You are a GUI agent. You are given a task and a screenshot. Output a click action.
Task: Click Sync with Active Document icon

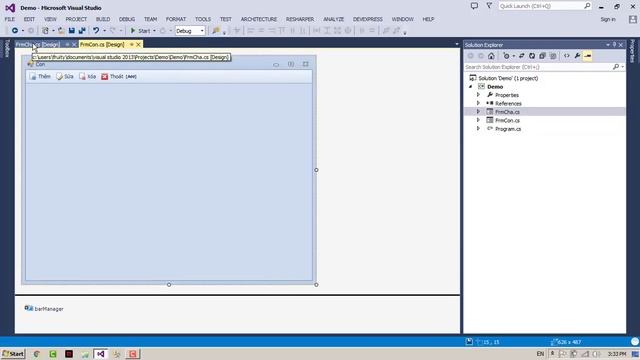pyautogui.click(x=521, y=56)
